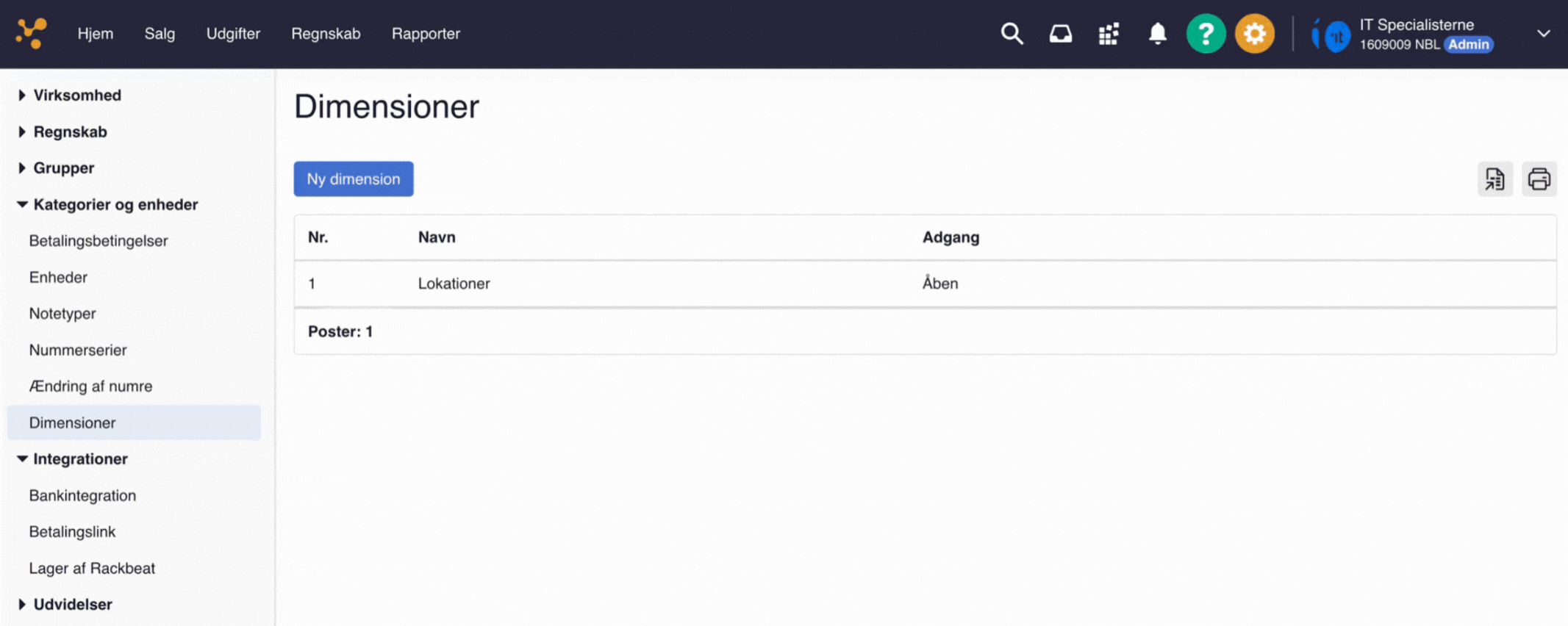Open the orange settings gear
Image resolution: width=1568 pixels, height=626 pixels.
1254,34
